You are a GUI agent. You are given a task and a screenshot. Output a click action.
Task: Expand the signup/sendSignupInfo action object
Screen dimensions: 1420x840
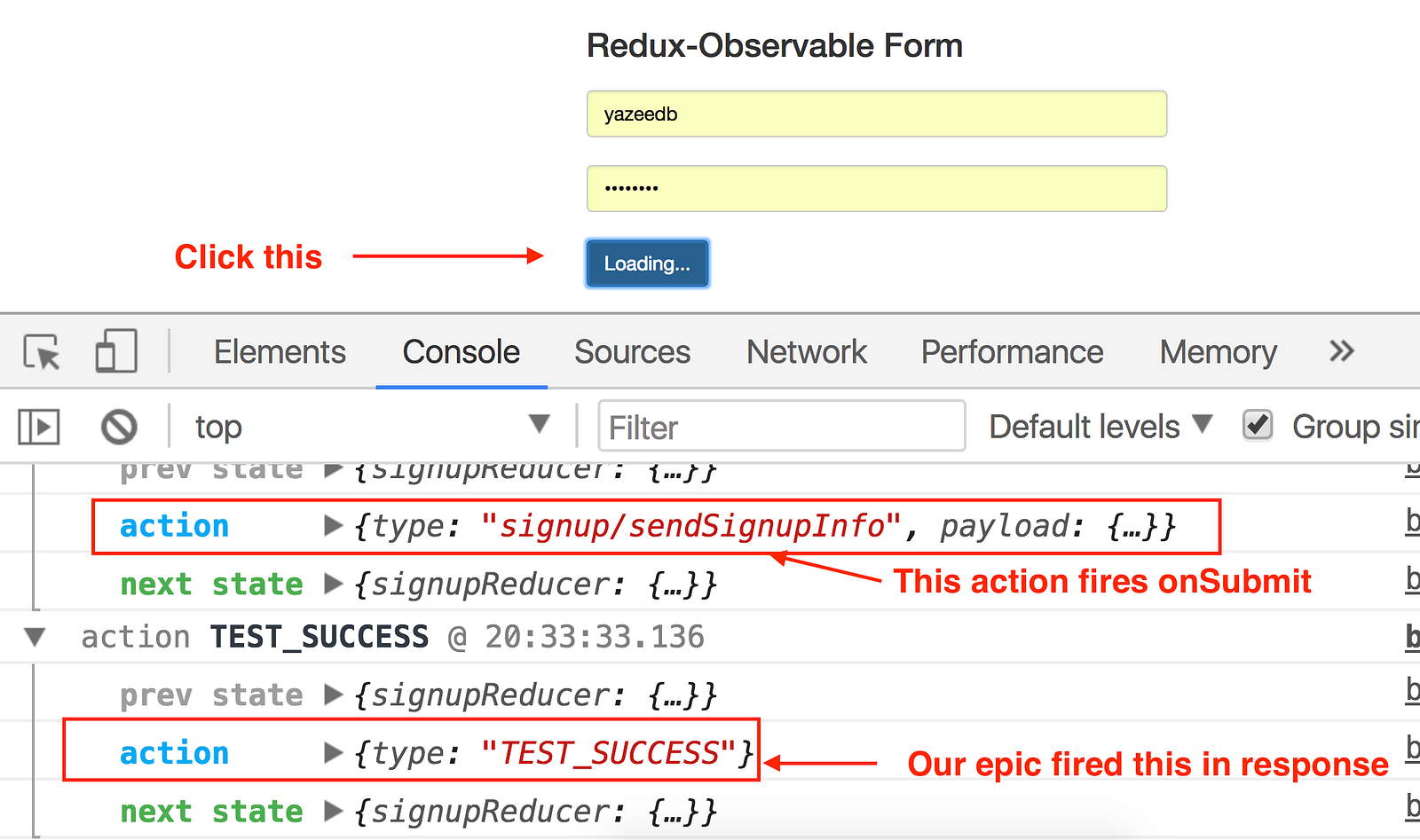[334, 526]
